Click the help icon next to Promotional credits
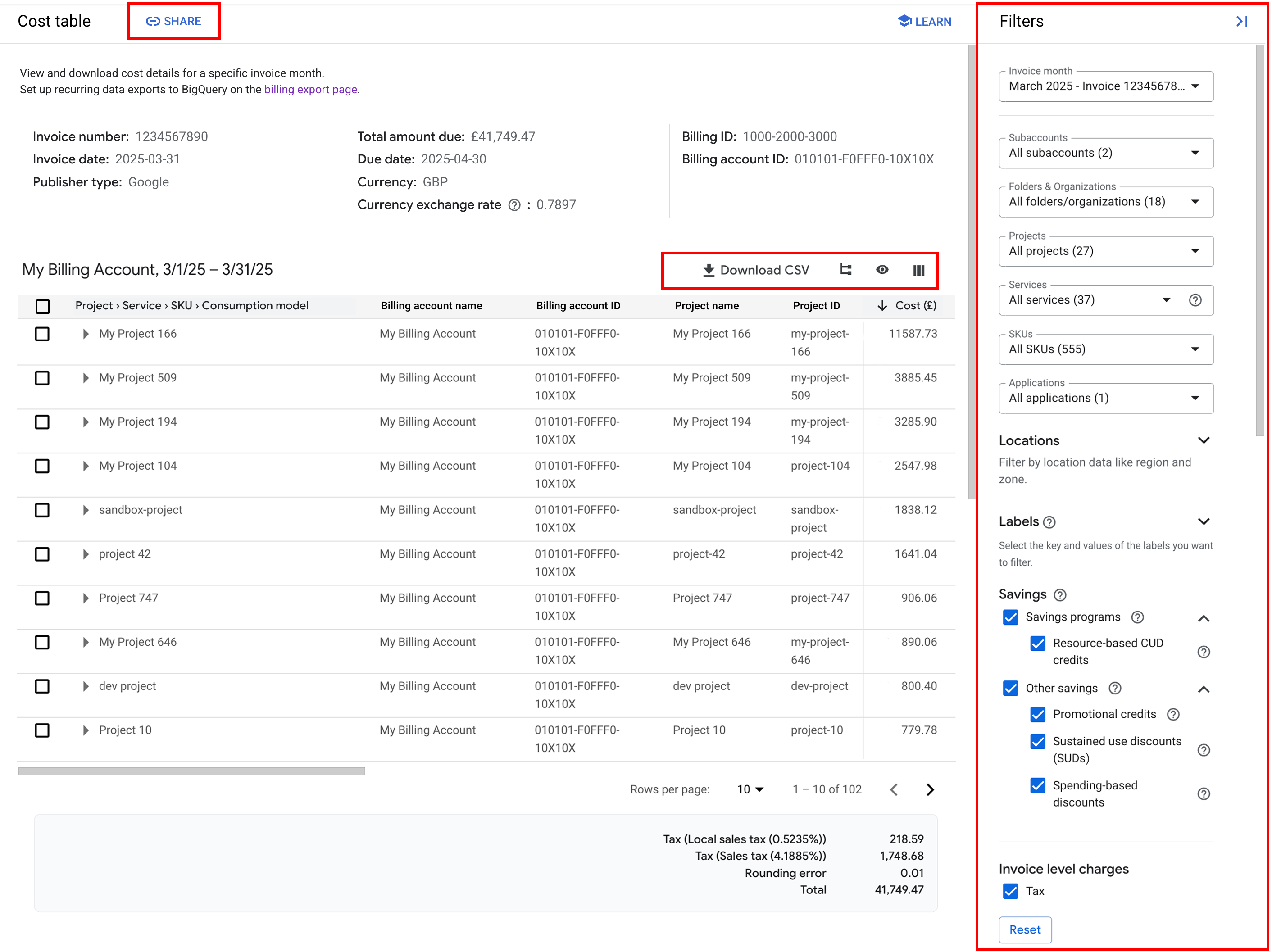The image size is (1272, 952). 1174,714
